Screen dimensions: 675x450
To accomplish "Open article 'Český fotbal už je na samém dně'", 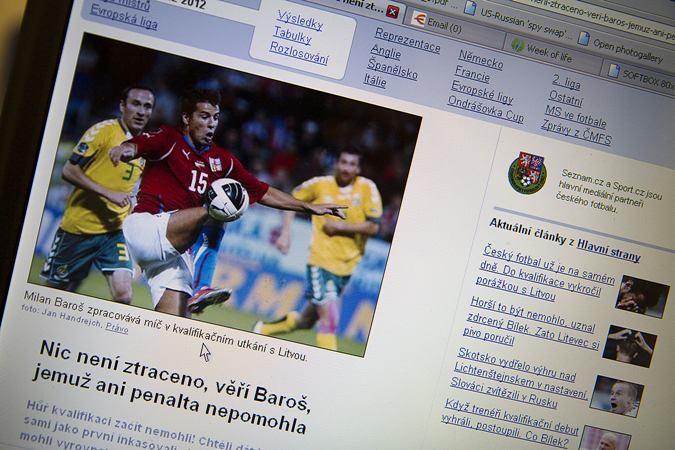I will click(545, 273).
